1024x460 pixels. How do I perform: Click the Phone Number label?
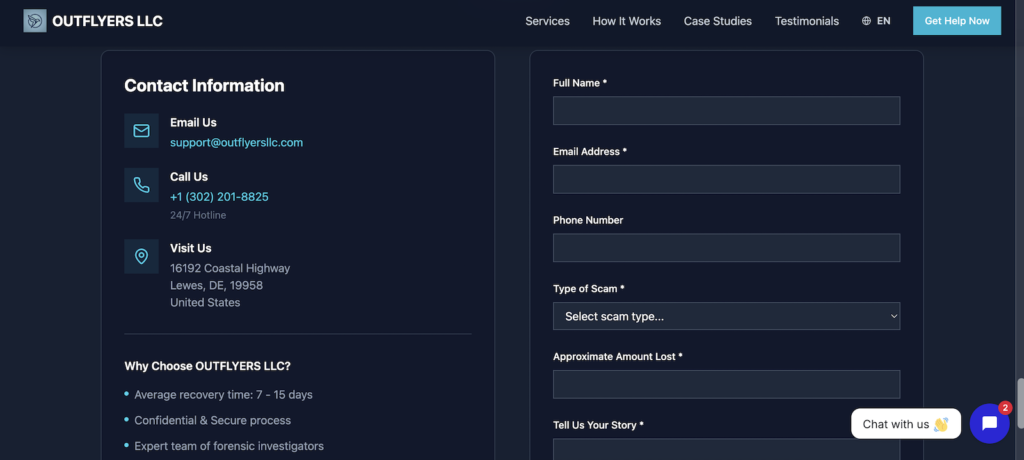click(x=588, y=220)
